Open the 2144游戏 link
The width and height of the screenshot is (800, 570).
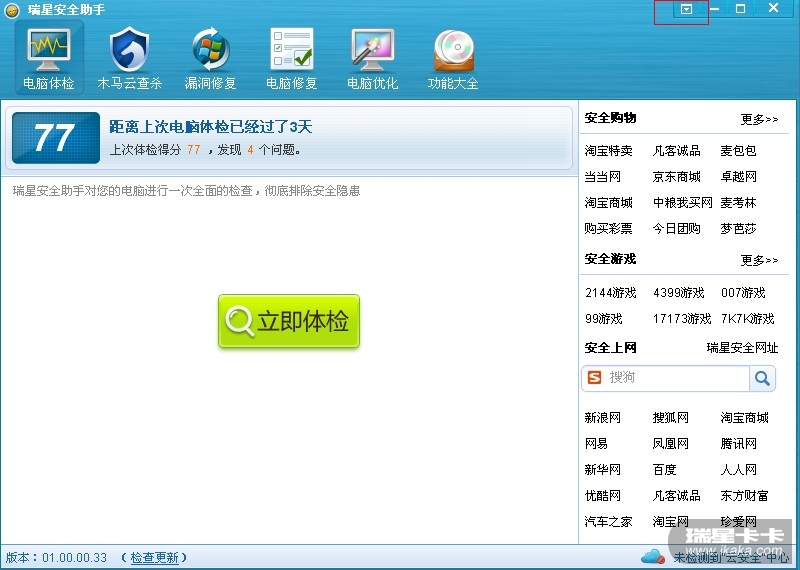point(611,293)
